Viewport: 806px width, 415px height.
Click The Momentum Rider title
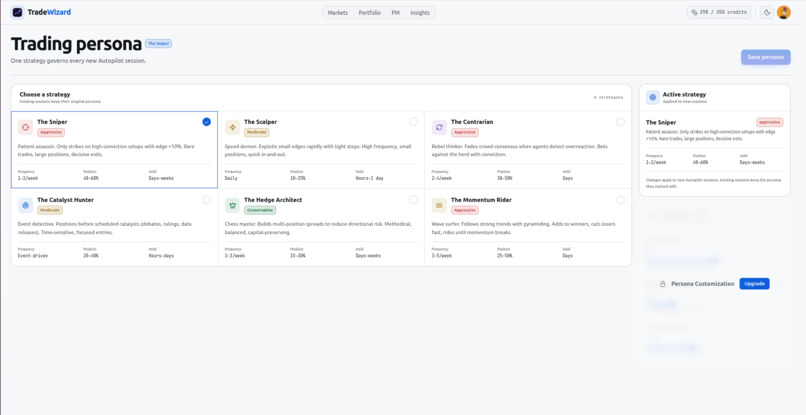click(481, 200)
